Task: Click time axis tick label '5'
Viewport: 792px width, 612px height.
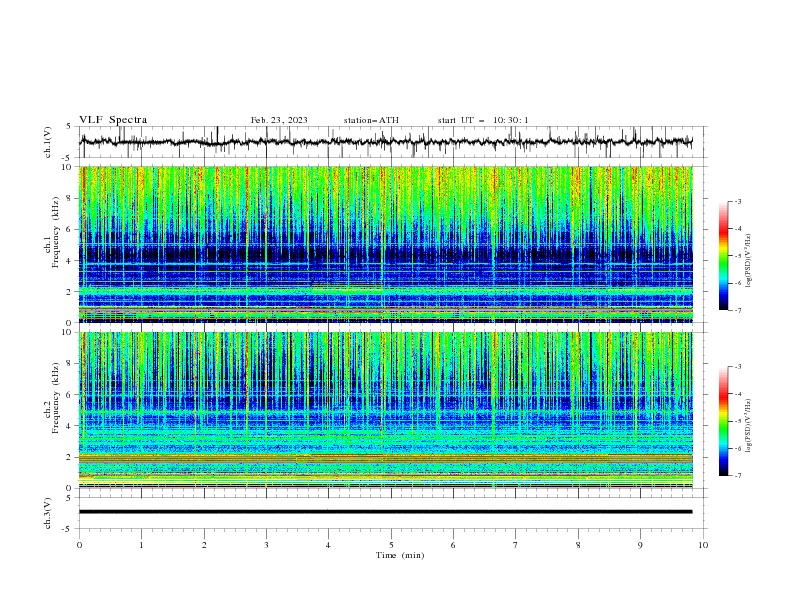Action: pos(391,545)
